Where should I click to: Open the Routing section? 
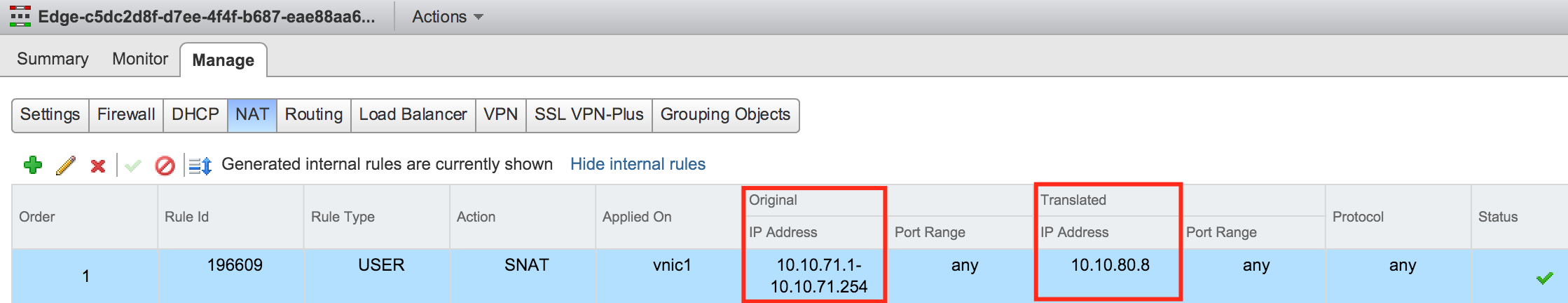coord(313,114)
